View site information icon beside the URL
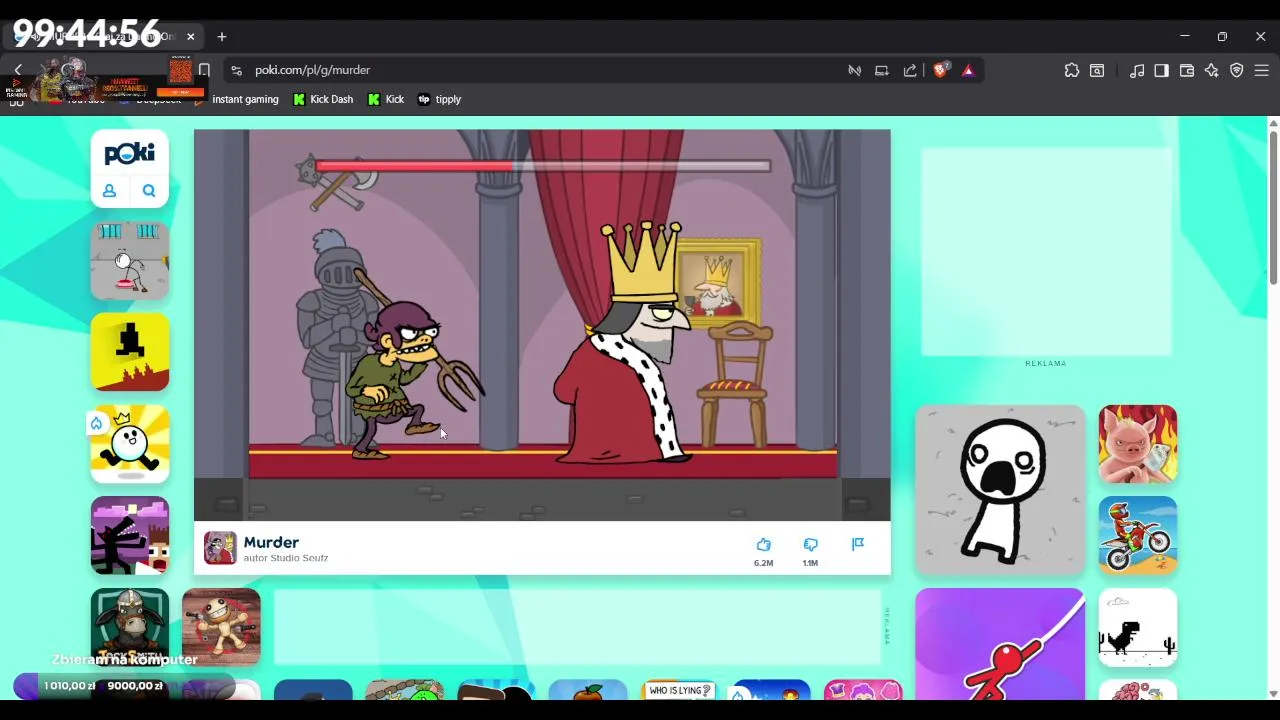Image resolution: width=1280 pixels, height=720 pixels. point(236,70)
